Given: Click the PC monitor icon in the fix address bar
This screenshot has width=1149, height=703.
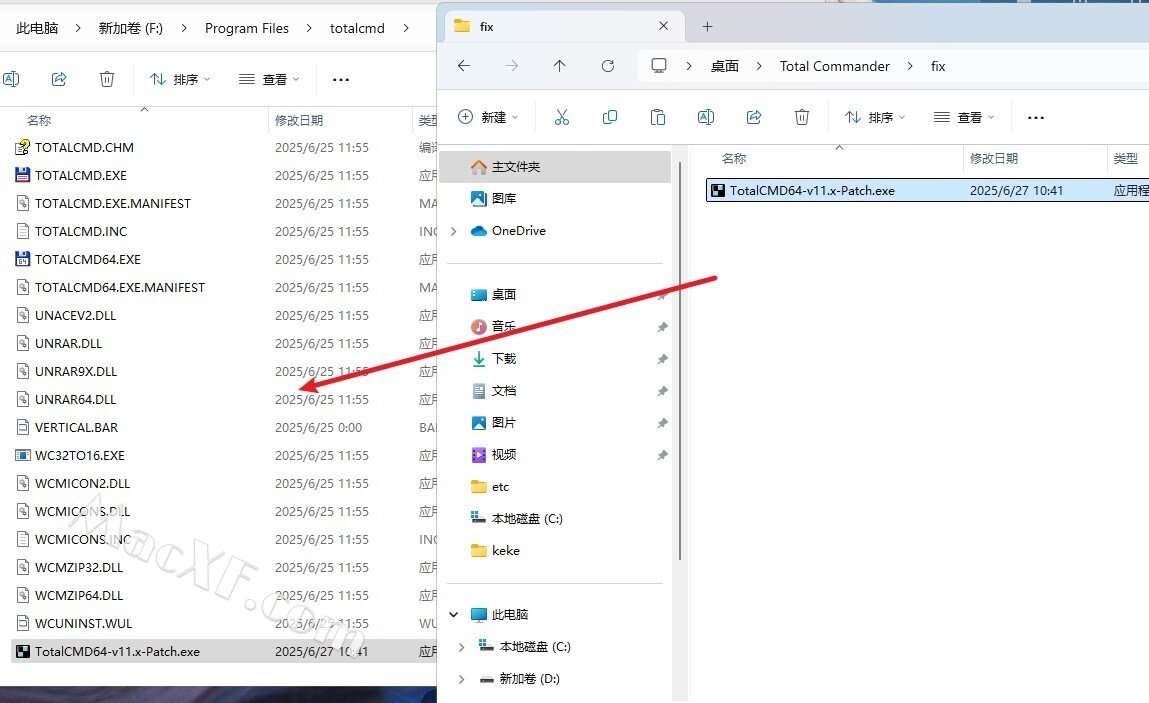Looking at the screenshot, I should pos(659,66).
